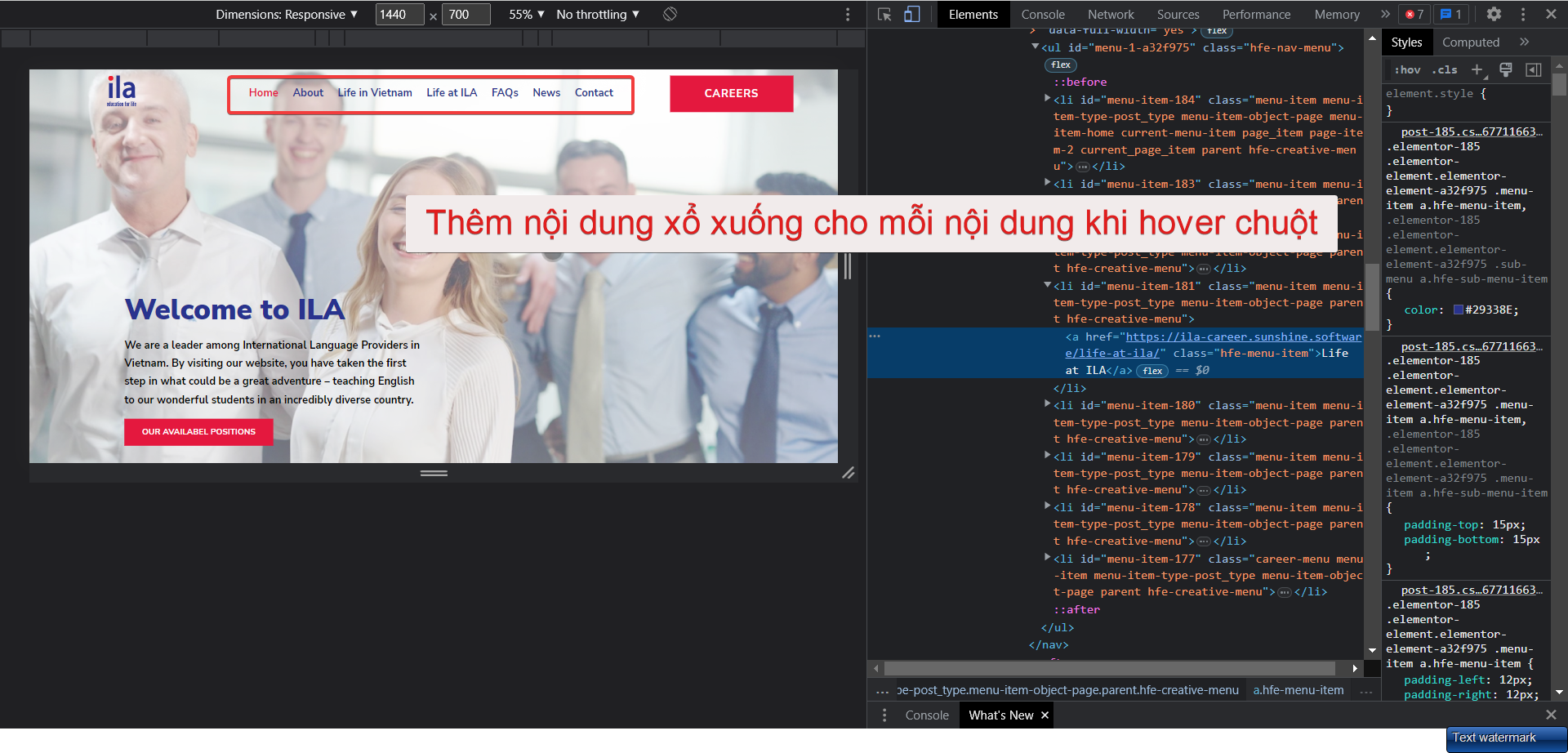Viewport: 1568px width, 753px height.
Task: Click the FAQs nav link
Action: (x=505, y=92)
